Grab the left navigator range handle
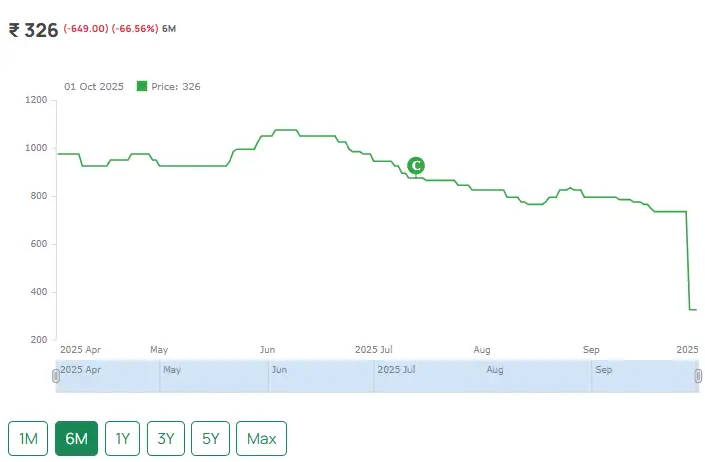This screenshot has width=705, height=462. 56,375
